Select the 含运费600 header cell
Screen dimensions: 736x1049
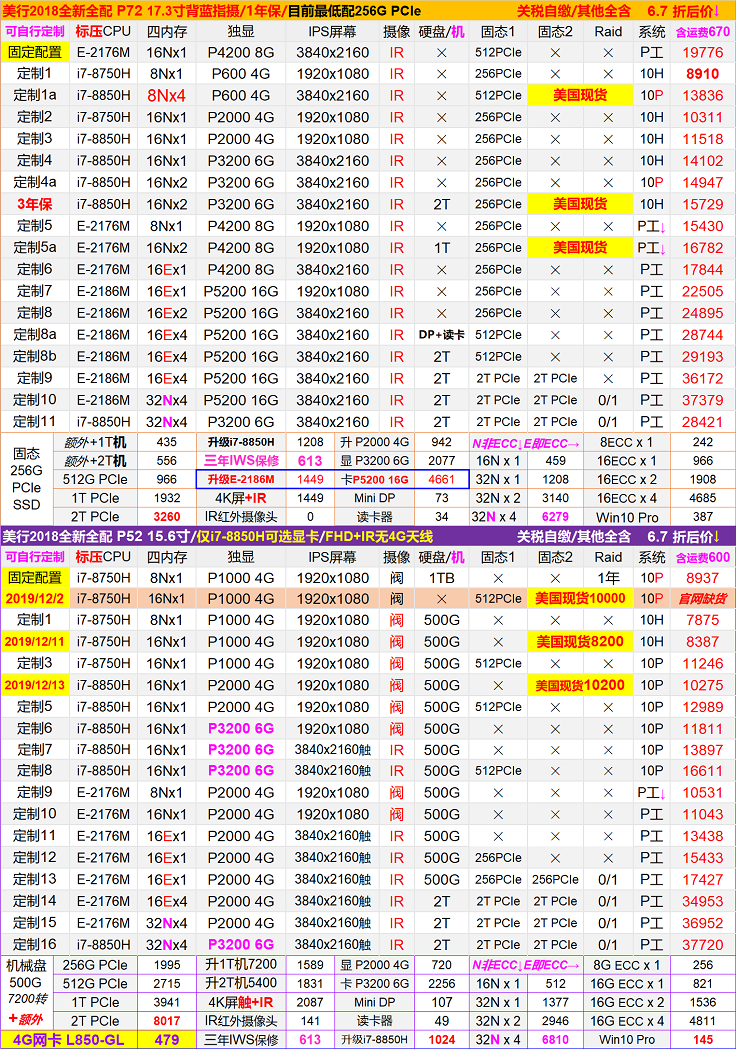pyautogui.click(x=702, y=557)
